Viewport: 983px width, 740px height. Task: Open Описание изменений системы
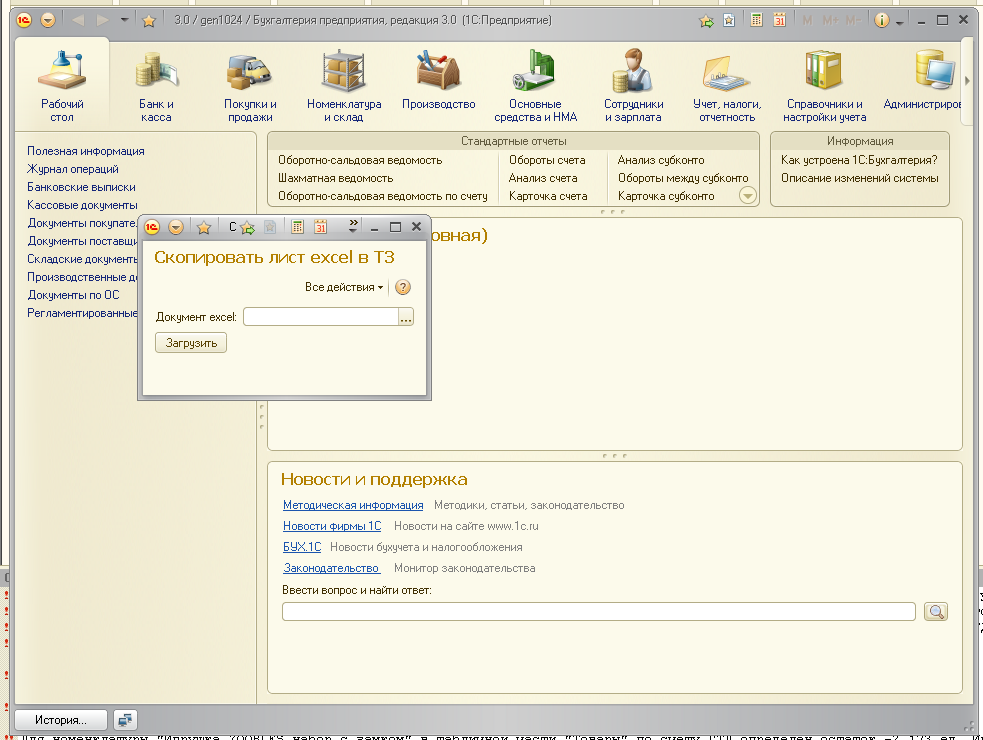pos(859,178)
